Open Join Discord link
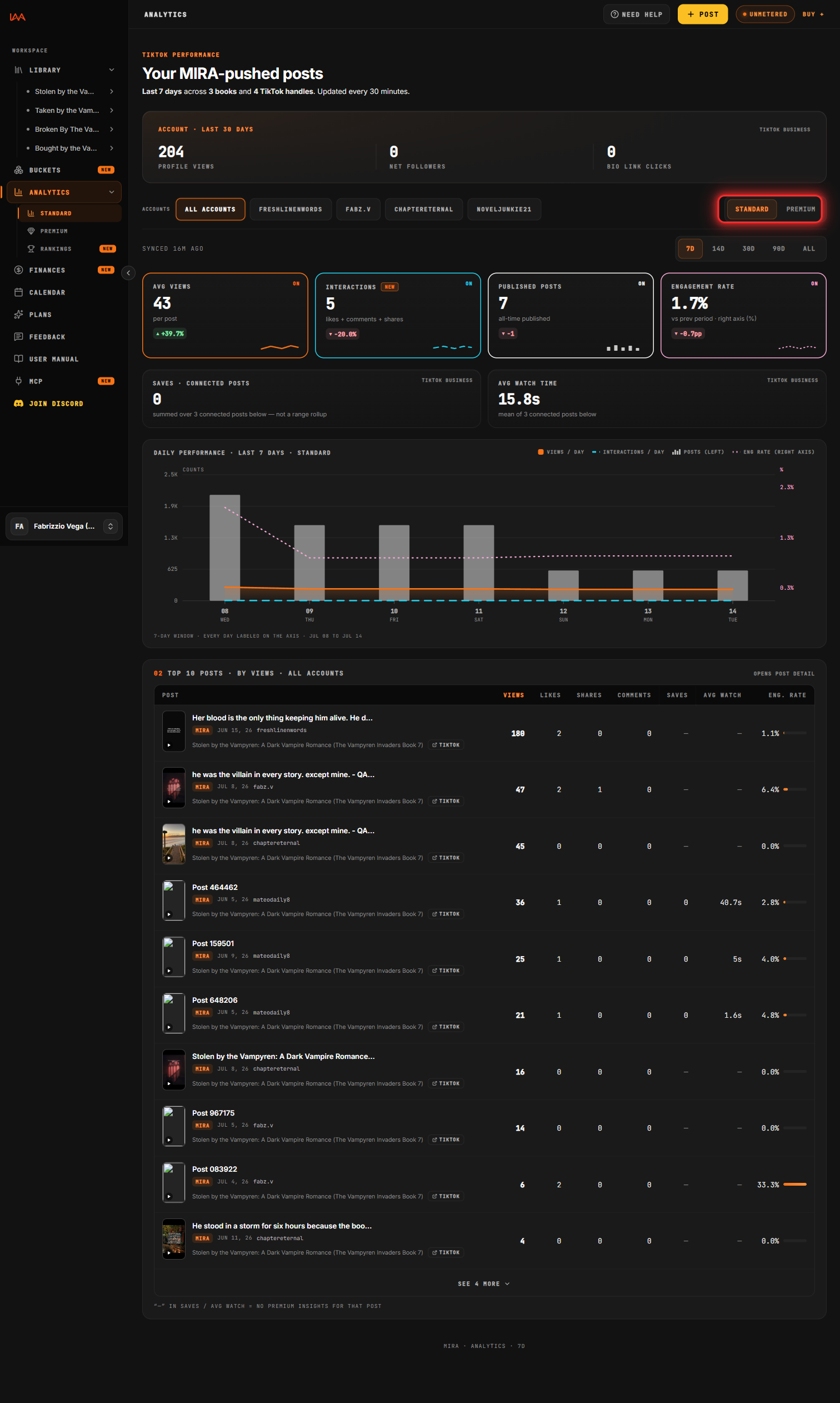Screen dimensions: 840x1403 click(56, 404)
